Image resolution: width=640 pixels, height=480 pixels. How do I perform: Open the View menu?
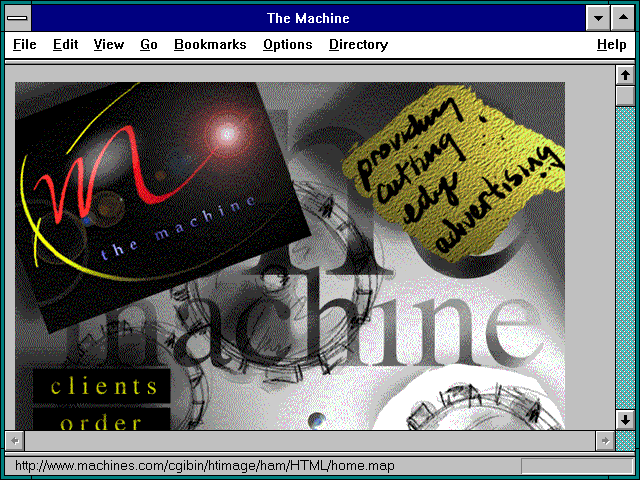pyautogui.click(x=109, y=44)
